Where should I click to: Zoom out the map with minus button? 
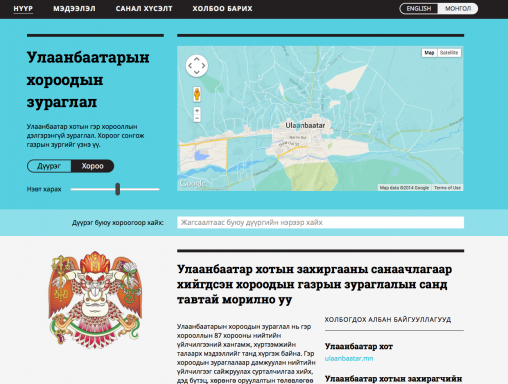pyautogui.click(x=197, y=118)
